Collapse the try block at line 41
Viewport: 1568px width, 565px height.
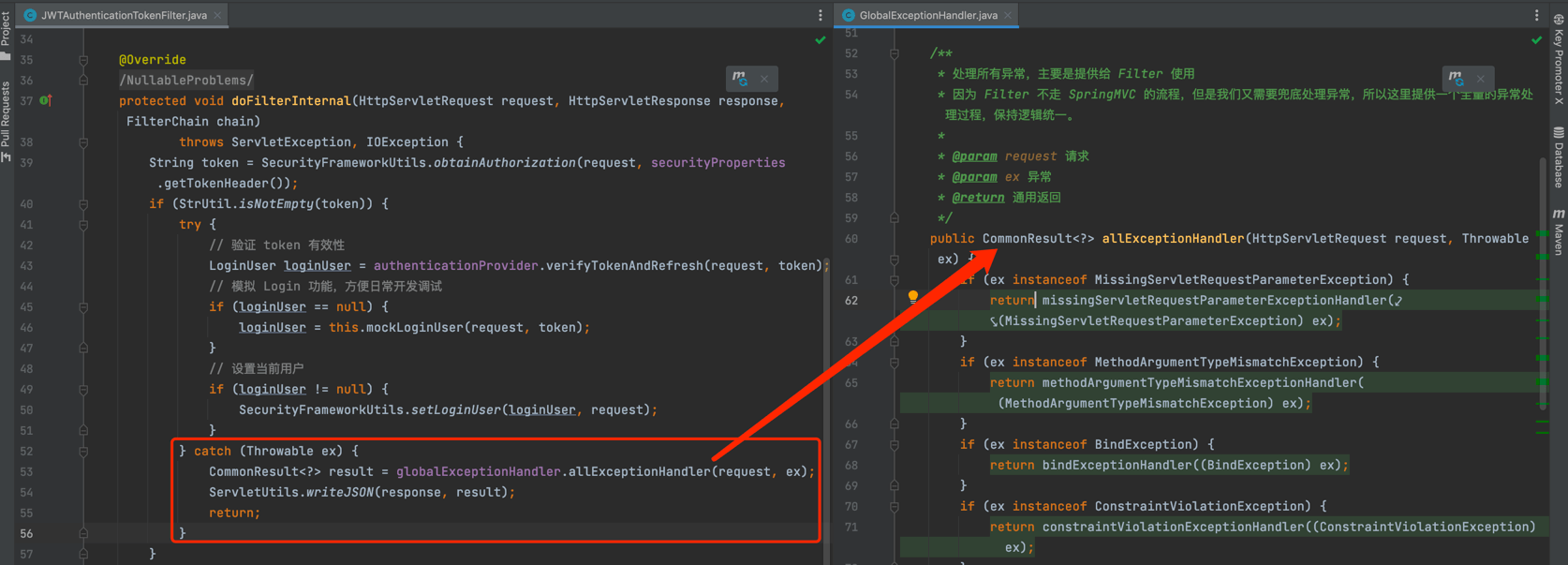click(x=83, y=225)
